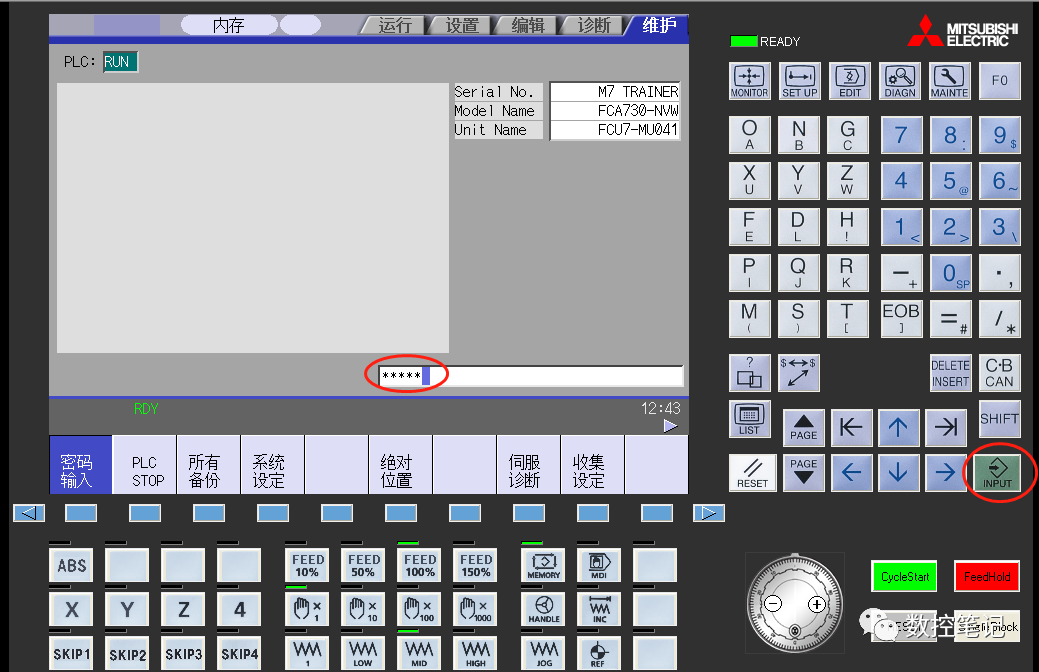Click the window switch key with question mark
Viewport: 1039px width, 672px height.
pos(749,373)
